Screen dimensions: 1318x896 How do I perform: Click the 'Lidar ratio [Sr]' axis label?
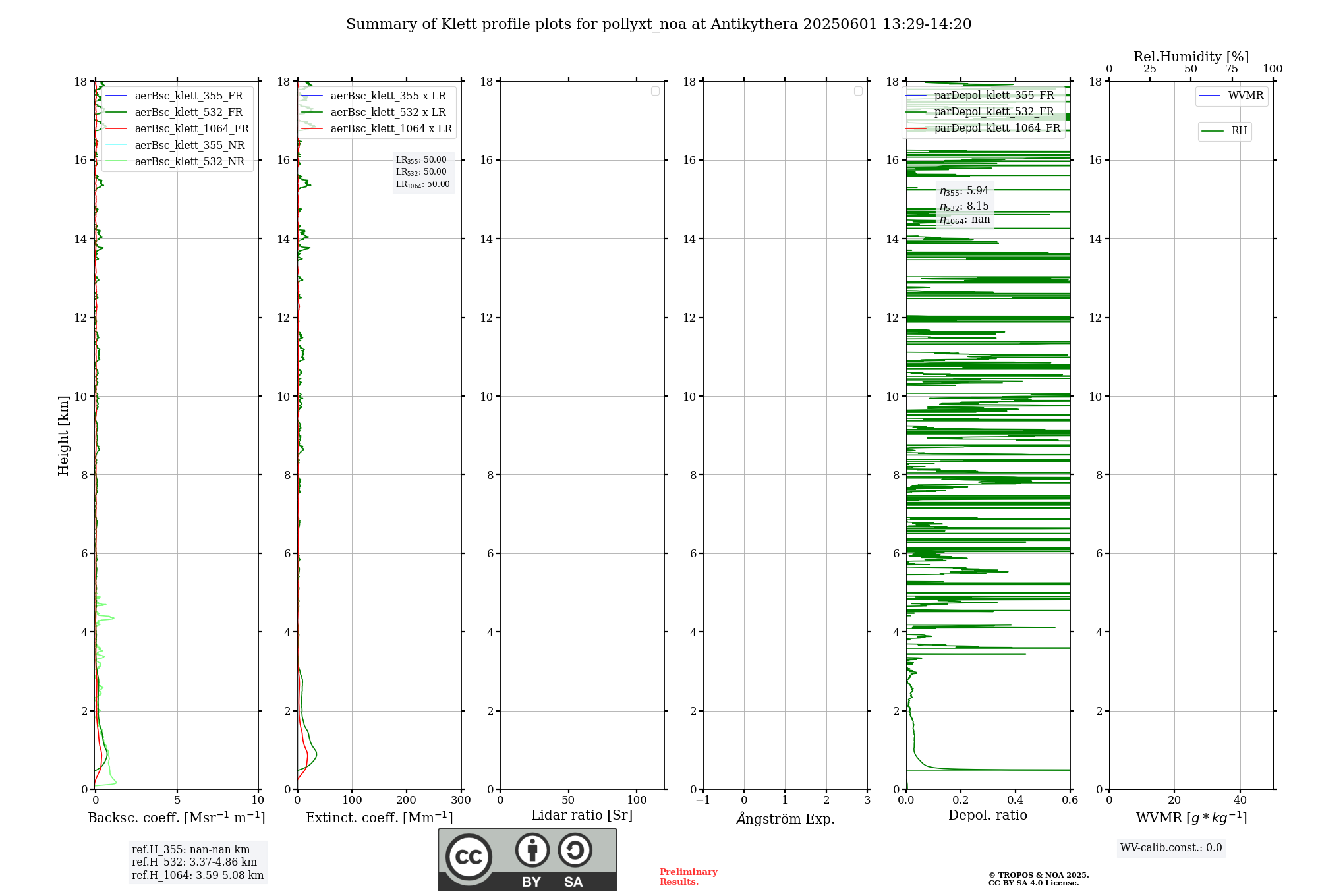(582, 815)
